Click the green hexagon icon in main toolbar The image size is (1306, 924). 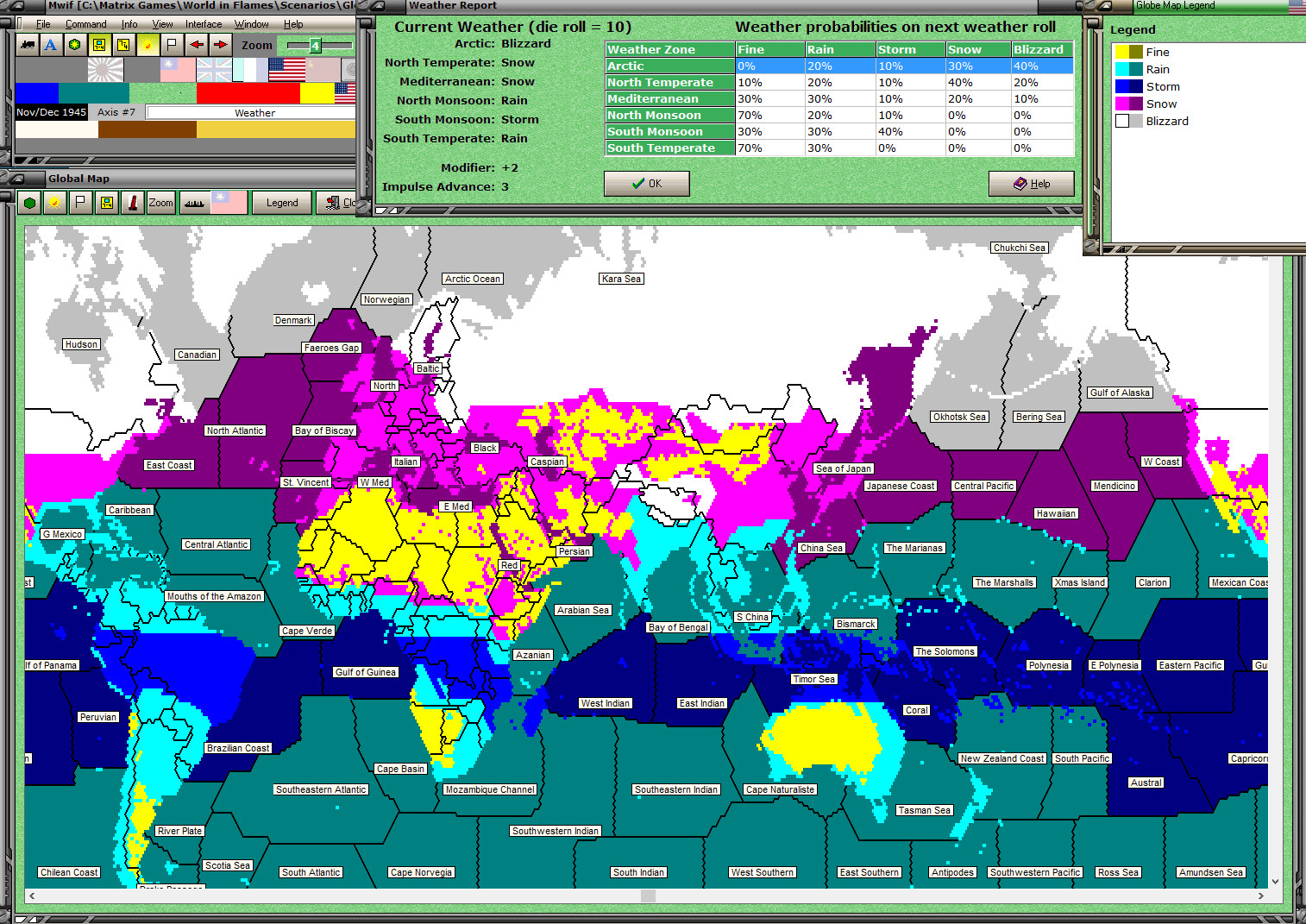pyautogui.click(x=75, y=45)
